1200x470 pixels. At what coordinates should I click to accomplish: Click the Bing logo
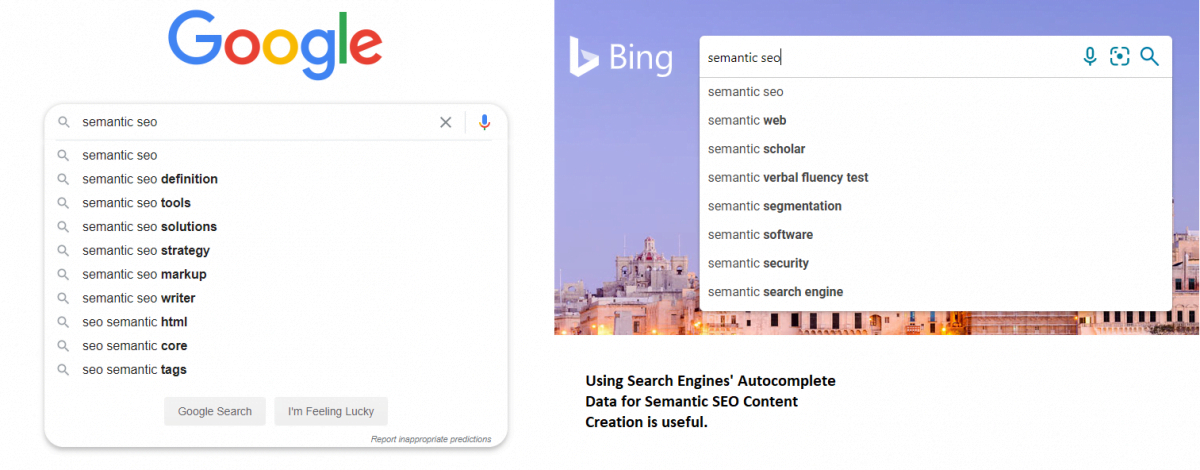tap(620, 57)
